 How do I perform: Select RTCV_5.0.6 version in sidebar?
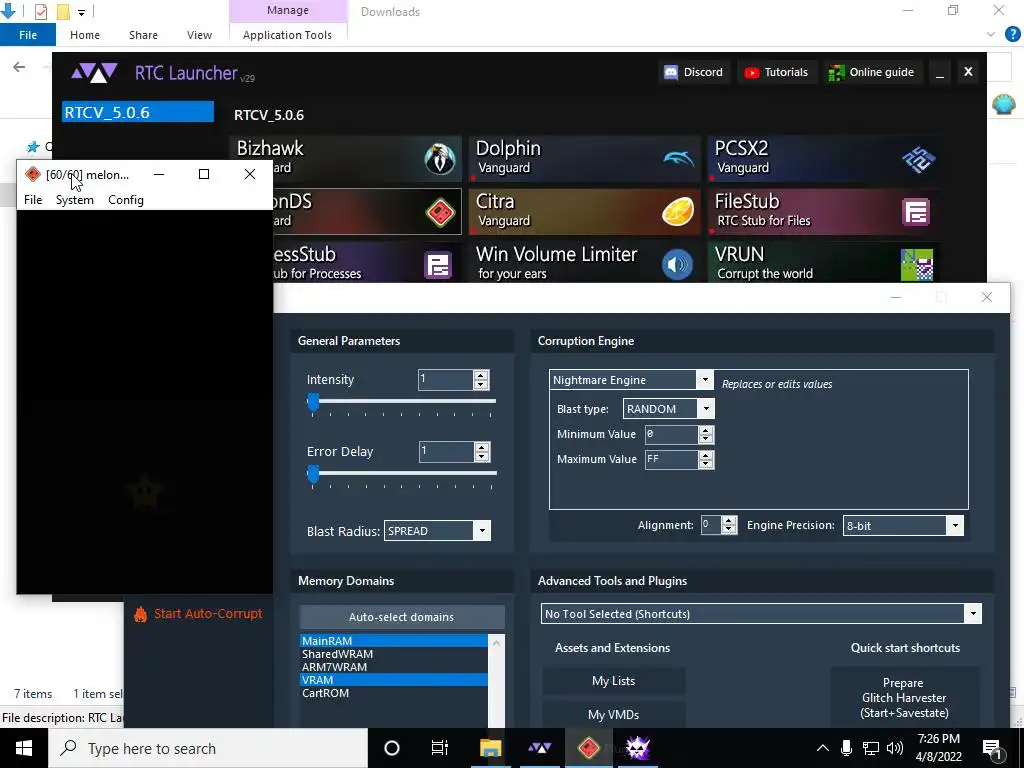(x=138, y=112)
